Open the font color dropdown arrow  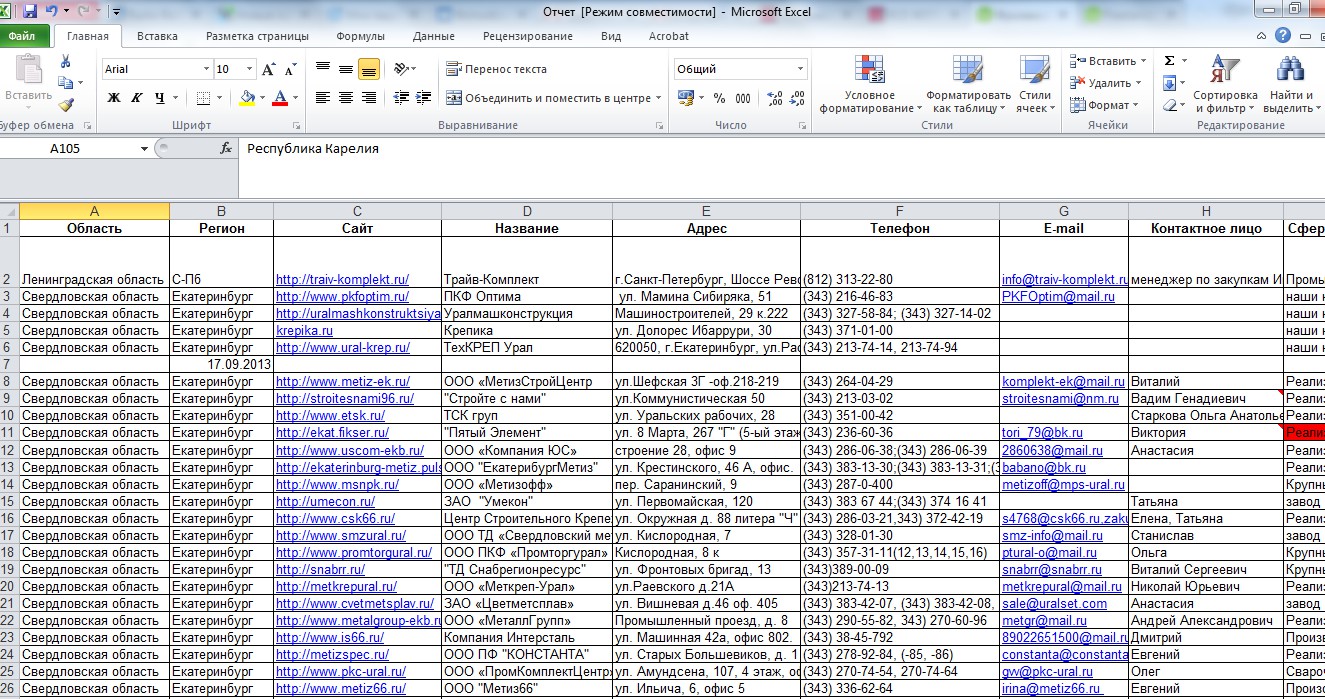(295, 98)
